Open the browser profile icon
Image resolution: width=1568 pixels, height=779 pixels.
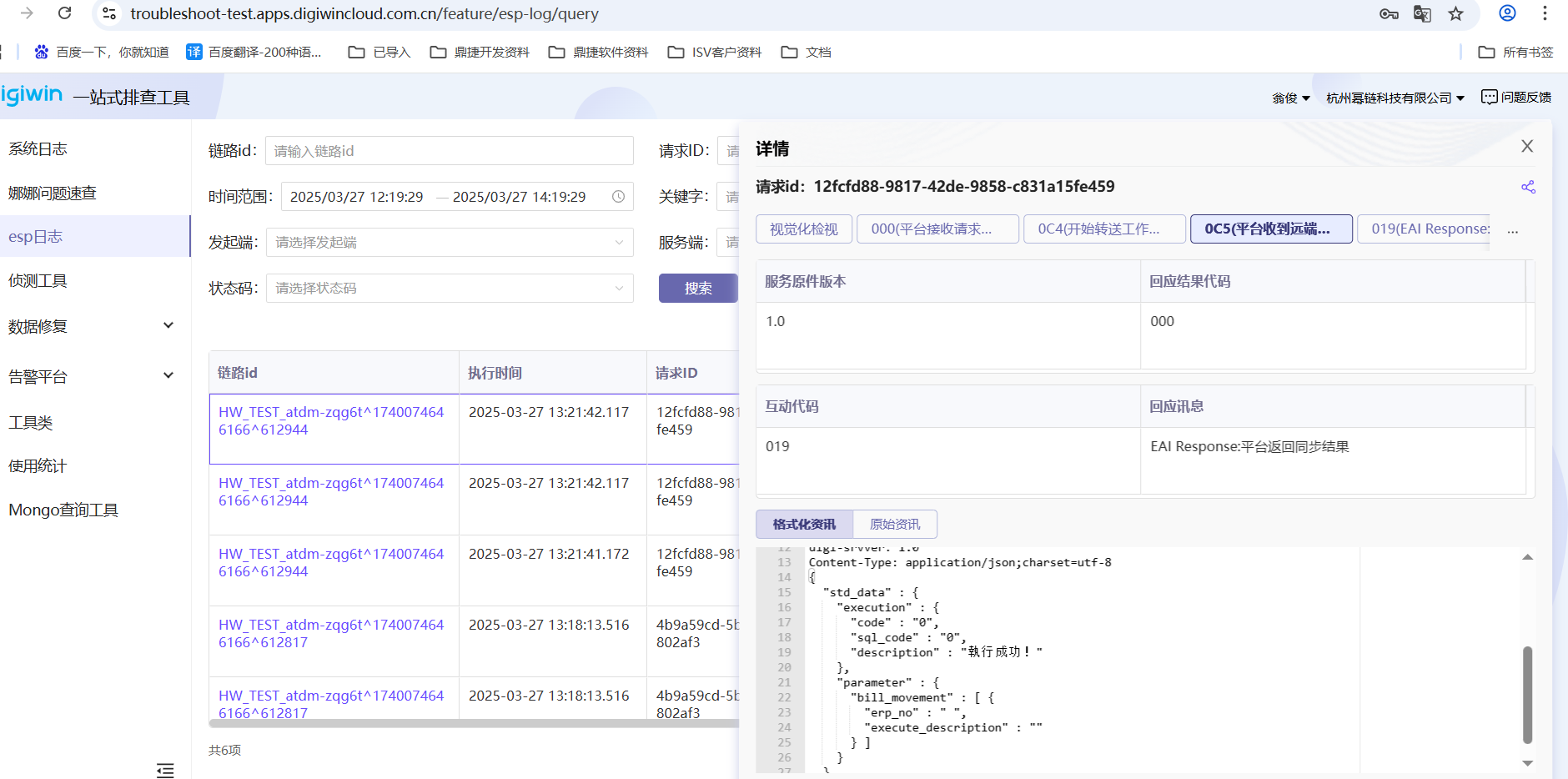pyautogui.click(x=1507, y=13)
